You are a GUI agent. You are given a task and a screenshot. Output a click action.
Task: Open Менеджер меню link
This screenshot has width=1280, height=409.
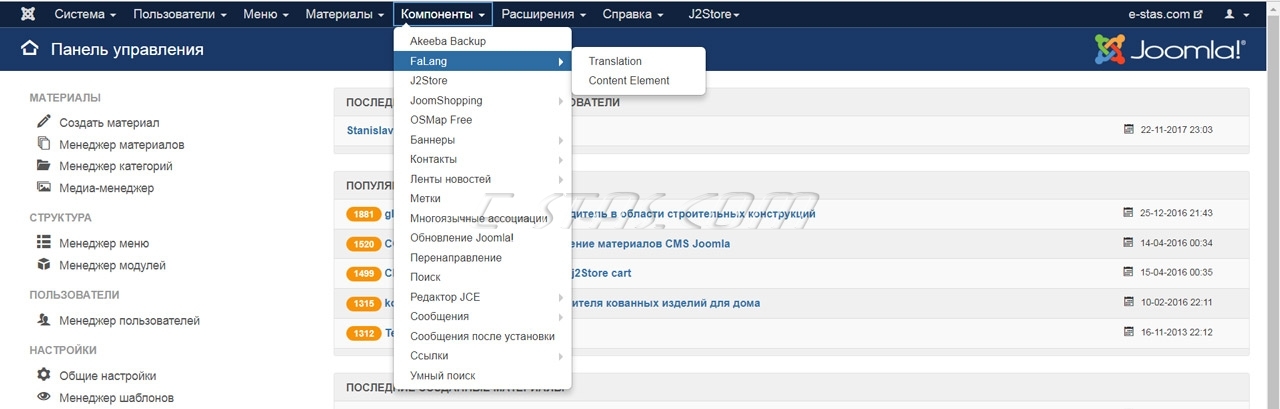pyautogui.click(x=104, y=243)
